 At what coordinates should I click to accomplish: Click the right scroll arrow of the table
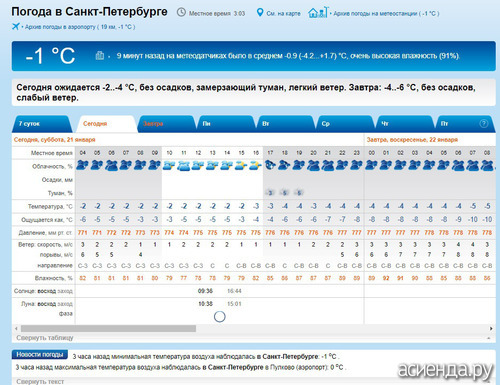click(491, 329)
